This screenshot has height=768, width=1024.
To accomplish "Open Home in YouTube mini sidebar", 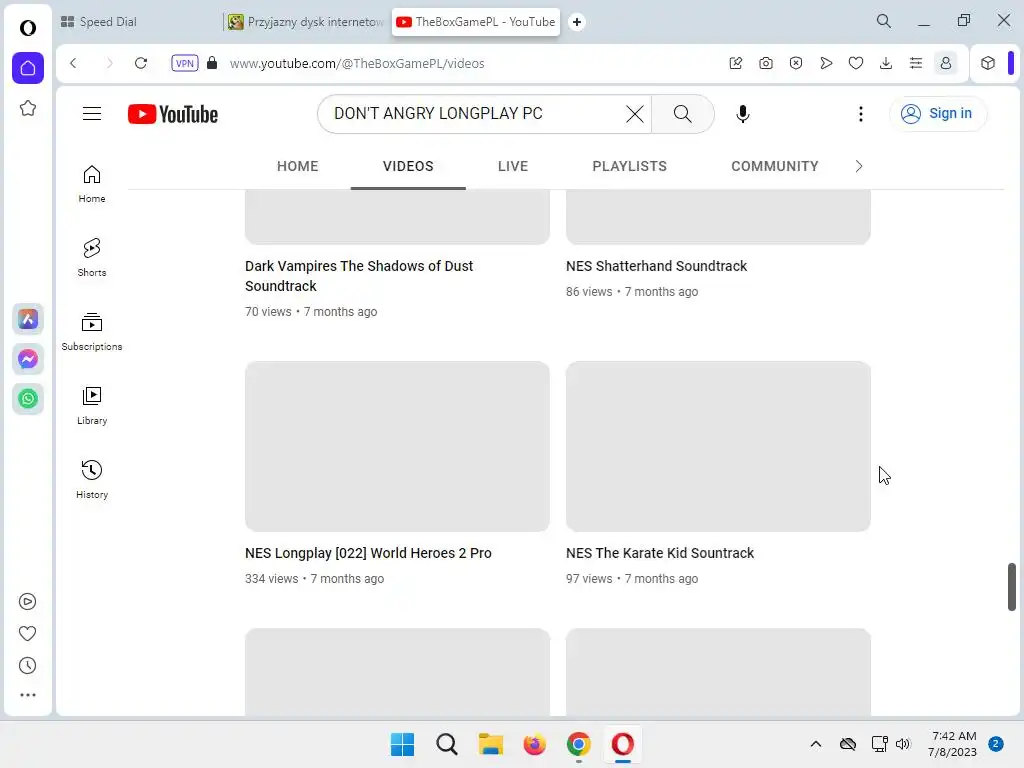I will tap(91, 184).
